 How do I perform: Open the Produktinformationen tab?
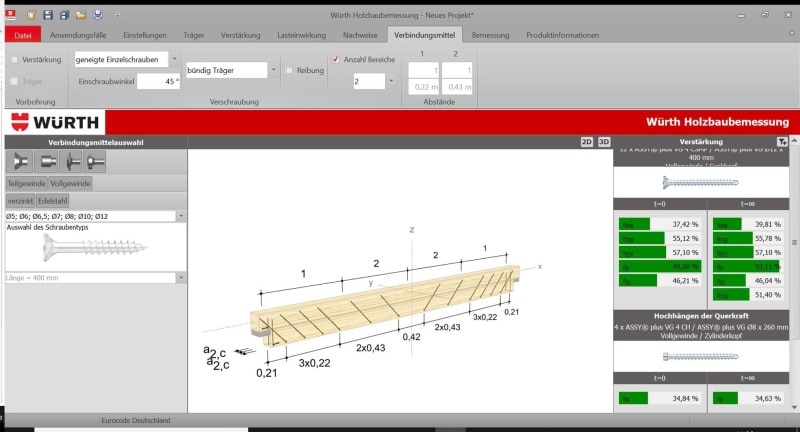[563, 35]
